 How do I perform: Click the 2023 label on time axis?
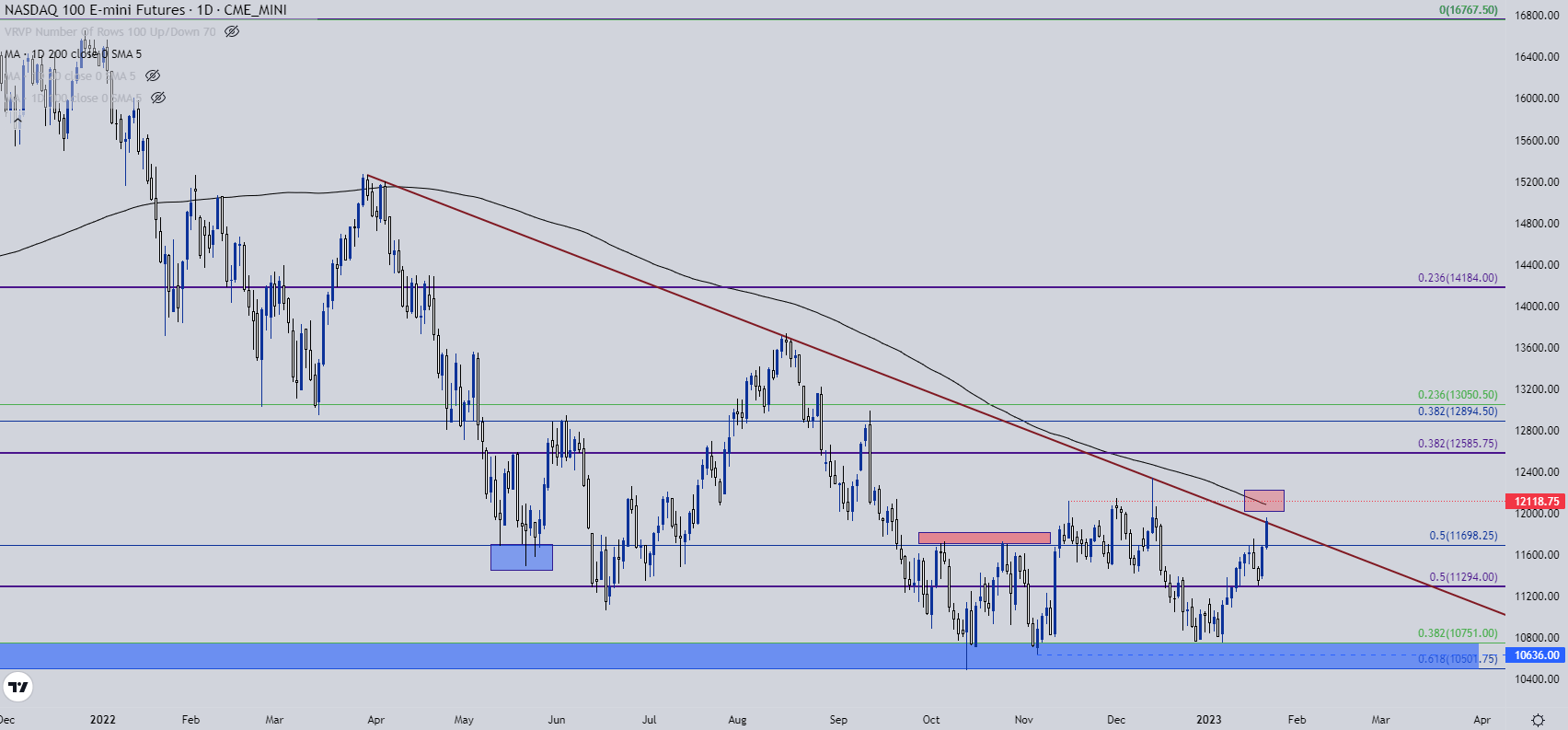tap(1208, 720)
